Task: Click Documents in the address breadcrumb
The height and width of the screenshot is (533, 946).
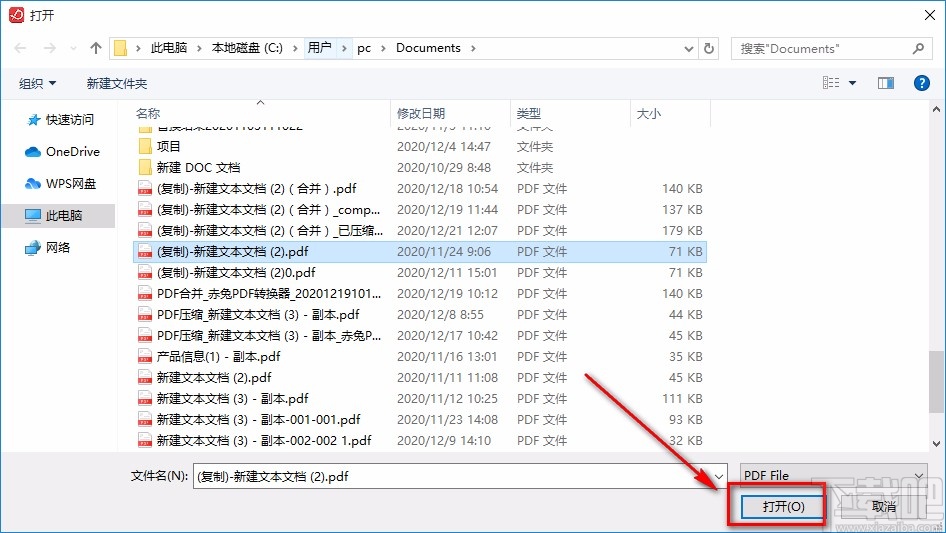Action: 428,48
